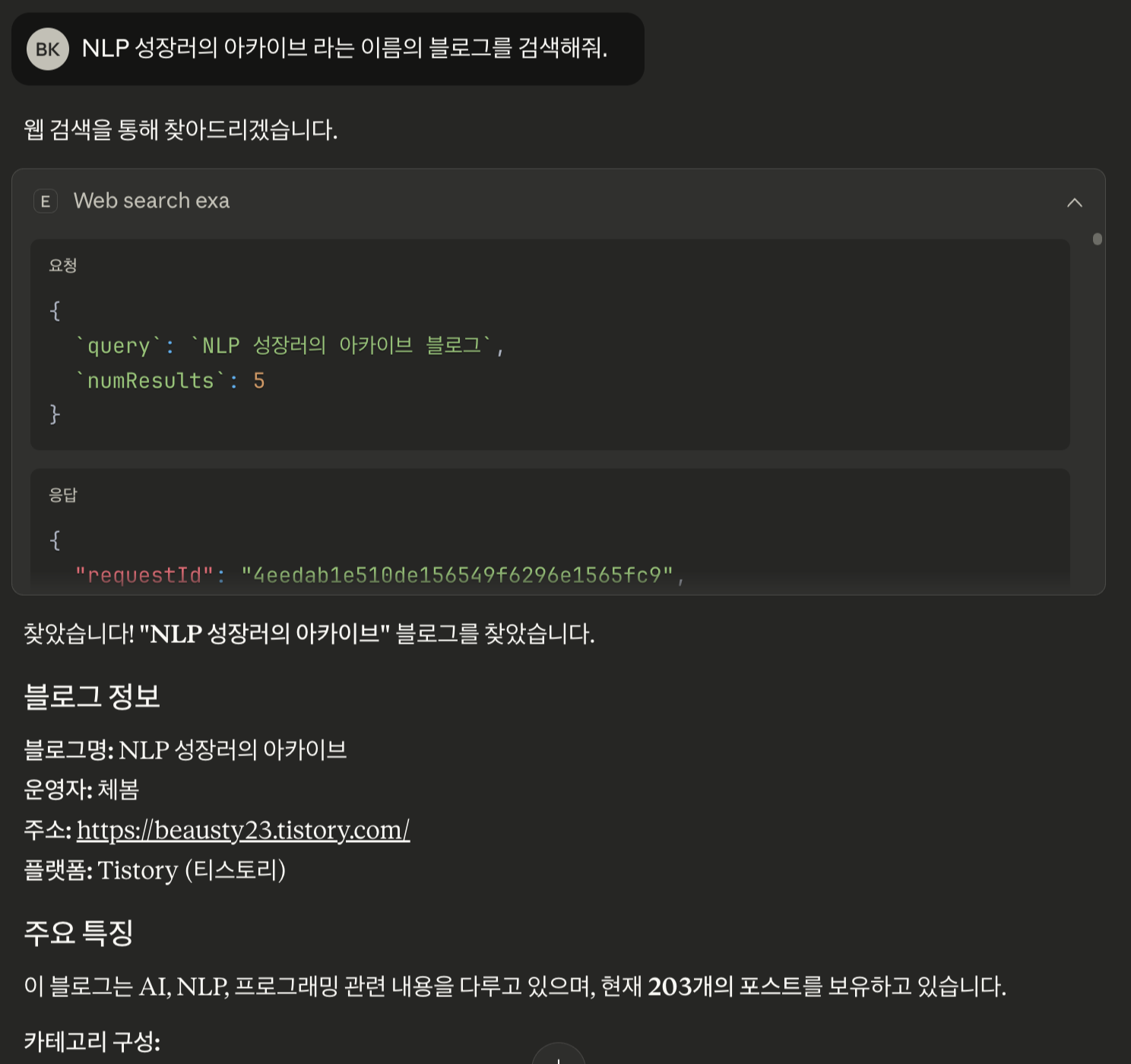The width and height of the screenshot is (1131, 1064).
Task: Click the 응답 label in the response block
Action: [63, 495]
